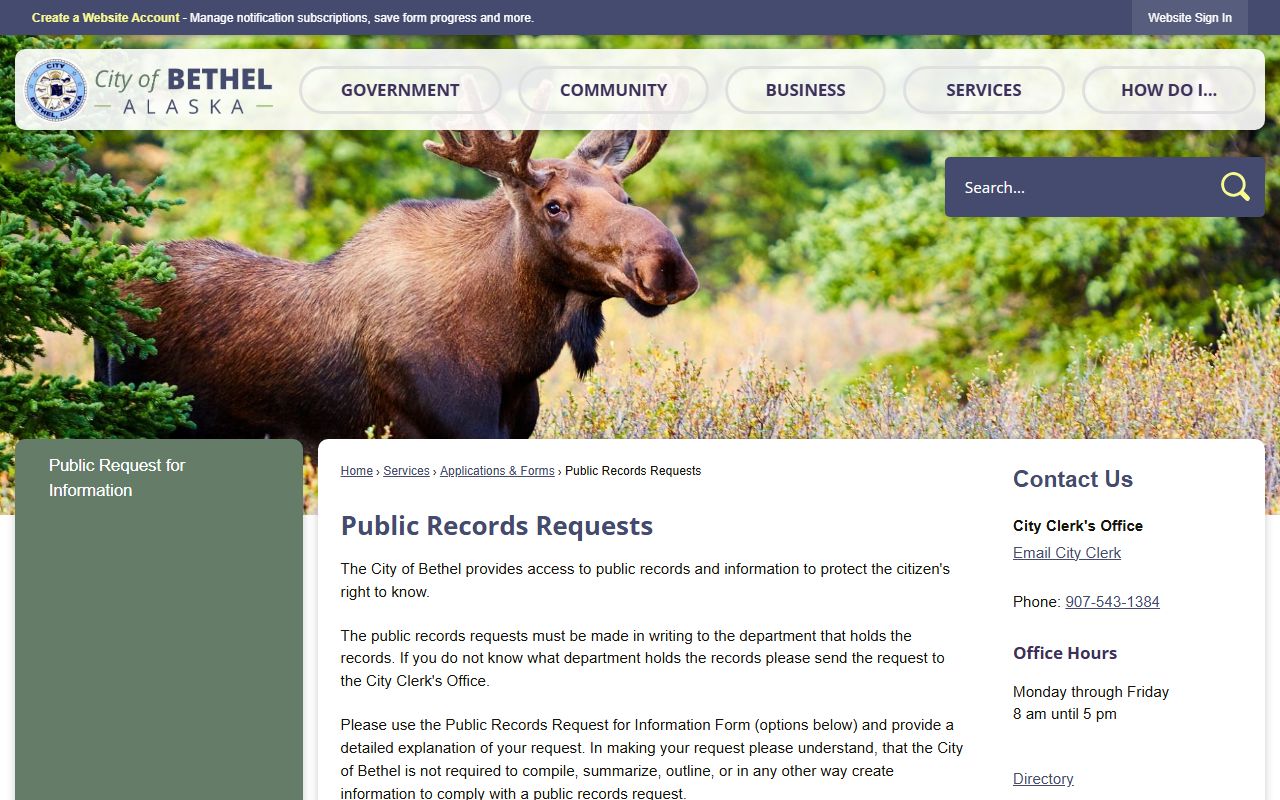The image size is (1280, 800).
Task: Open Applications & Forms breadcrumb link
Action: tap(497, 471)
